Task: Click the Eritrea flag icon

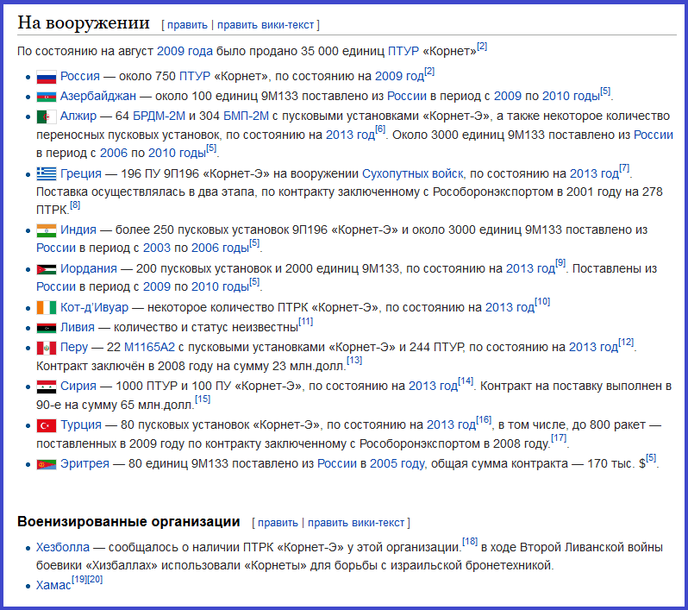Action: click(x=46, y=464)
